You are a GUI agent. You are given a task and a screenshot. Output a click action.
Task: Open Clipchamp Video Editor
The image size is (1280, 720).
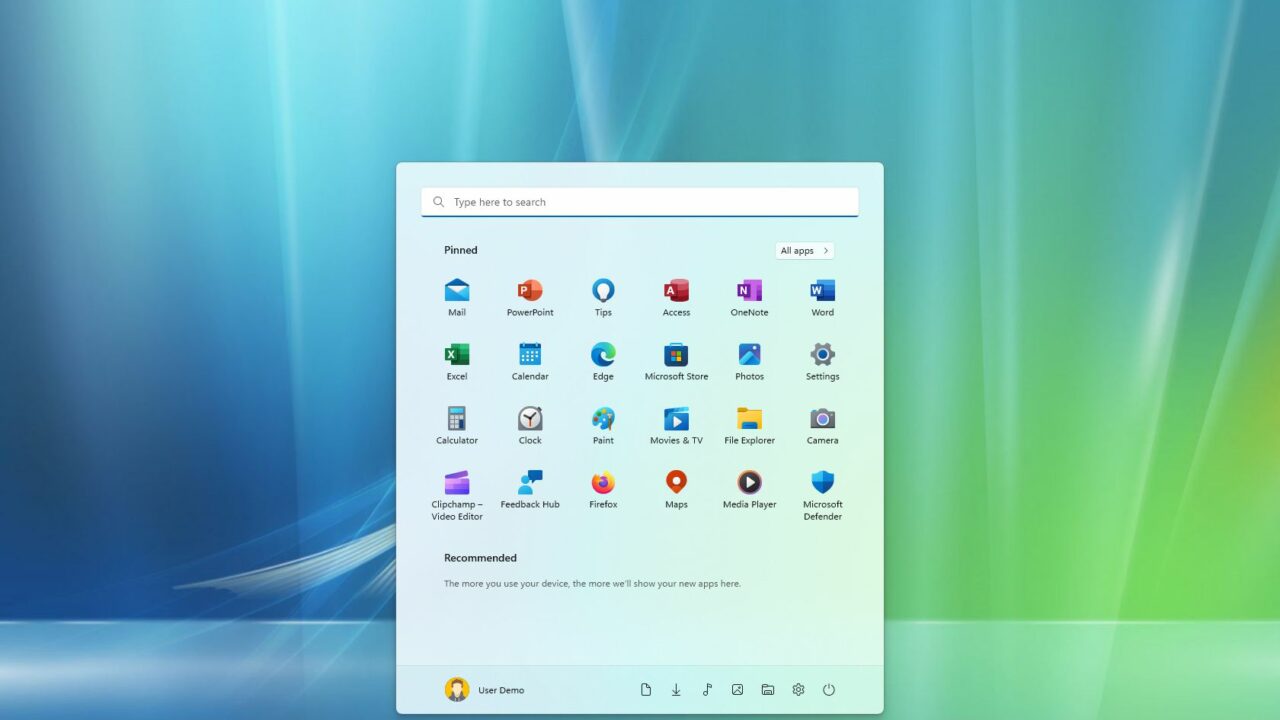(457, 495)
